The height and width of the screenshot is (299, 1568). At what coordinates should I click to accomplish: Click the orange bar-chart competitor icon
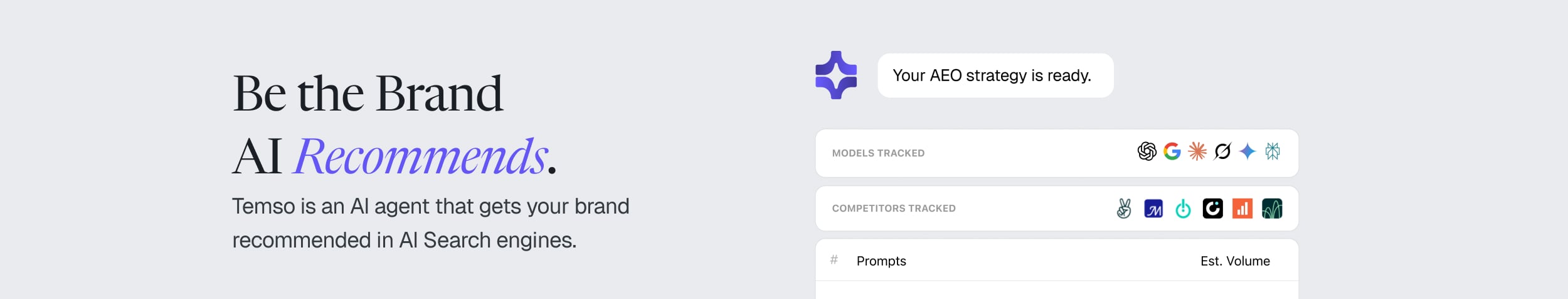(1242, 209)
